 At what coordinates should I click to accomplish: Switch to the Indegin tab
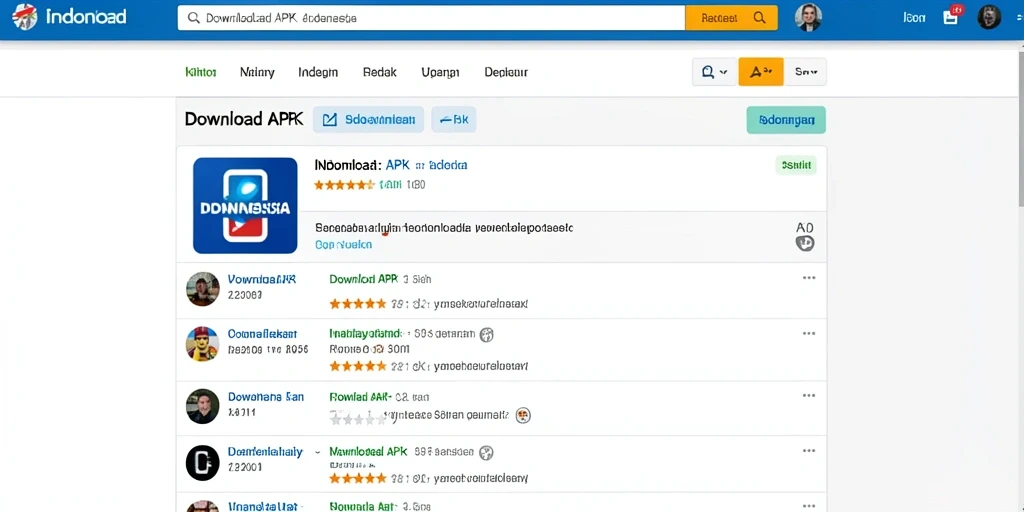coord(318,72)
